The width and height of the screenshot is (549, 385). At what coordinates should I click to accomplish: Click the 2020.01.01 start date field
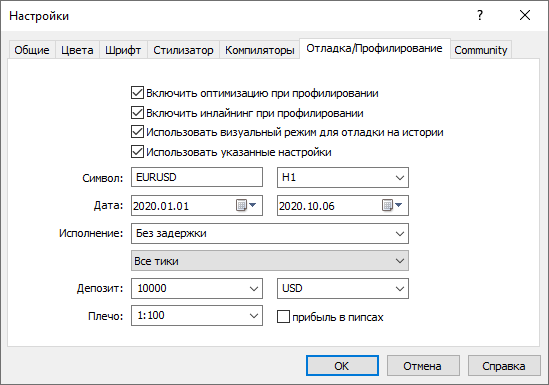click(197, 205)
